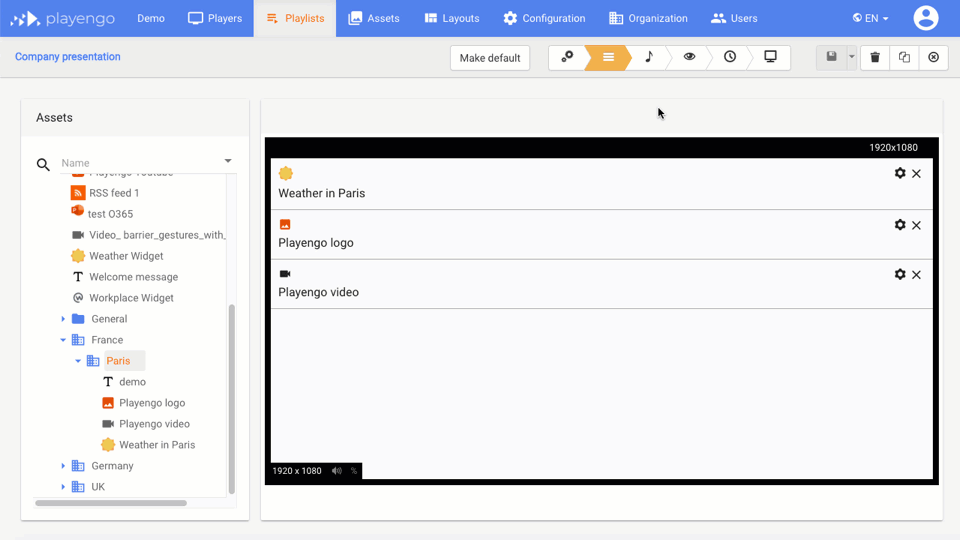The width and height of the screenshot is (960, 540).
Task: Click the asset tree vertical scrollbar
Action: [231, 399]
